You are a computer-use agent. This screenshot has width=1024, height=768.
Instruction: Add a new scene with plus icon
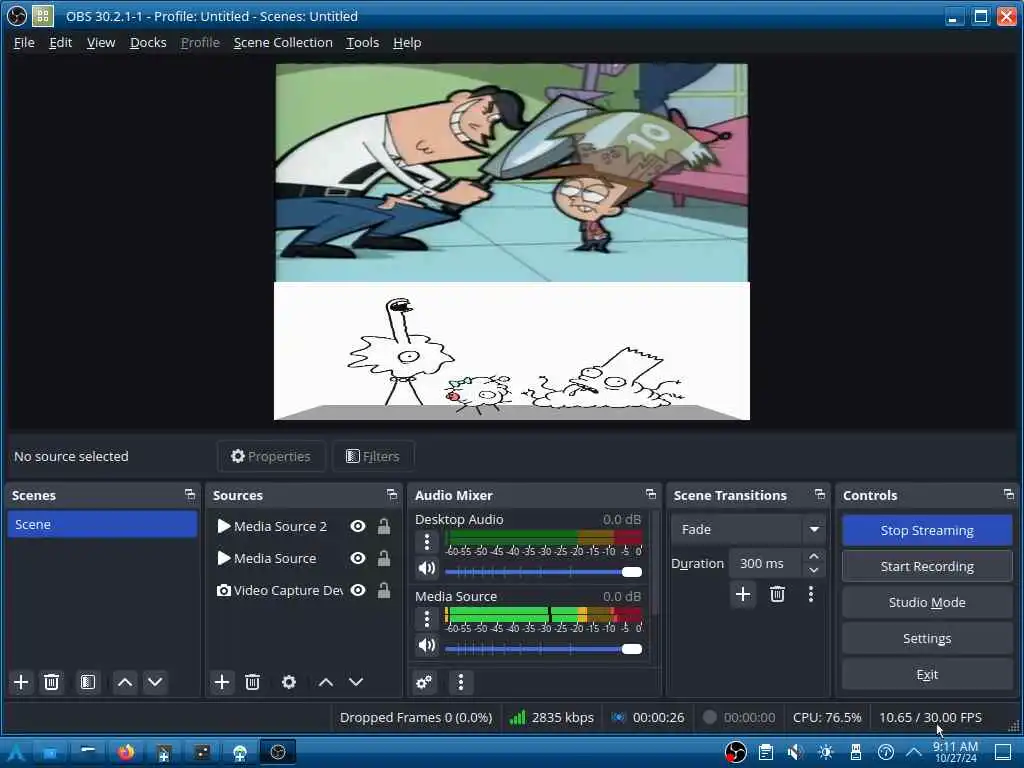pos(21,682)
